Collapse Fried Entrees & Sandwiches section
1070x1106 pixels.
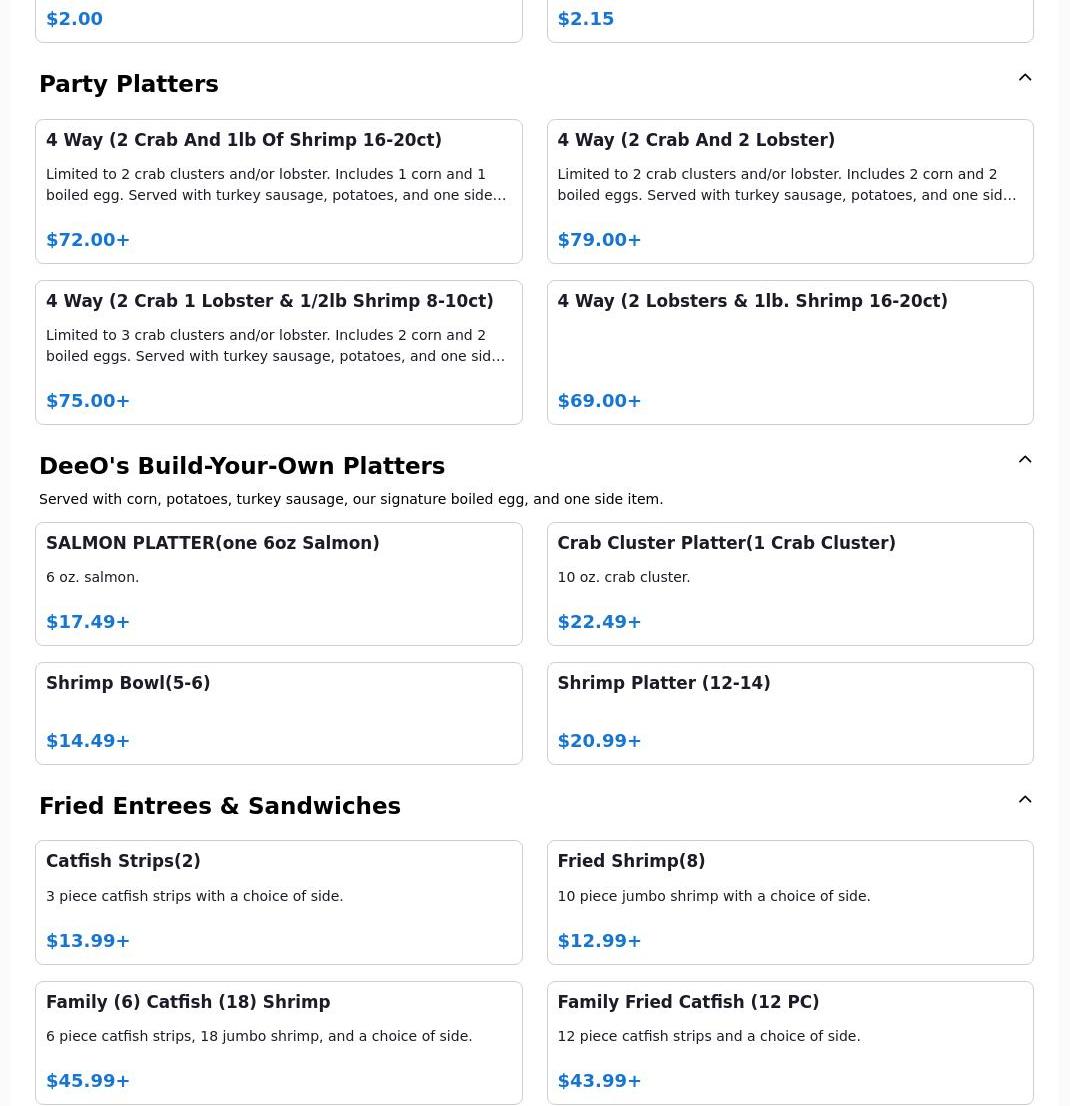[1025, 800]
